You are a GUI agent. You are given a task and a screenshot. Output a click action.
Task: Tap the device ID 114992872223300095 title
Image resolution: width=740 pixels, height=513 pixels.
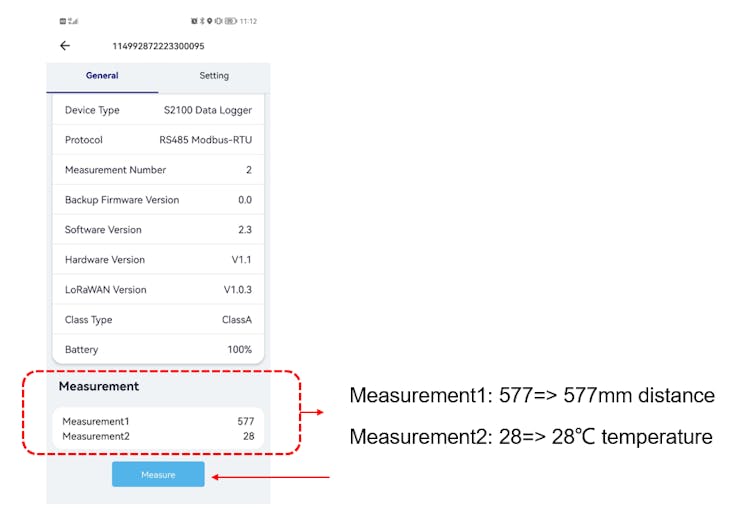[x=158, y=46]
